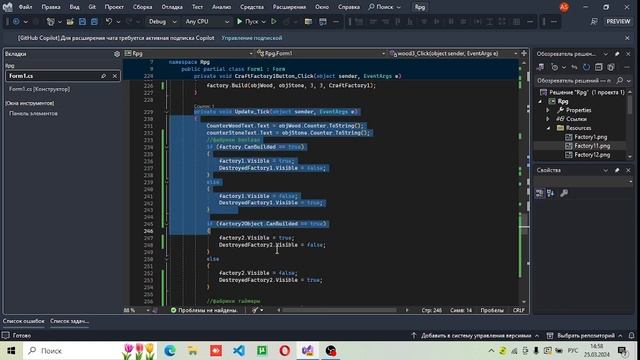This screenshot has width=640, height=360.
Task: Open the Правка menu
Action: pyautogui.click(x=51, y=7)
